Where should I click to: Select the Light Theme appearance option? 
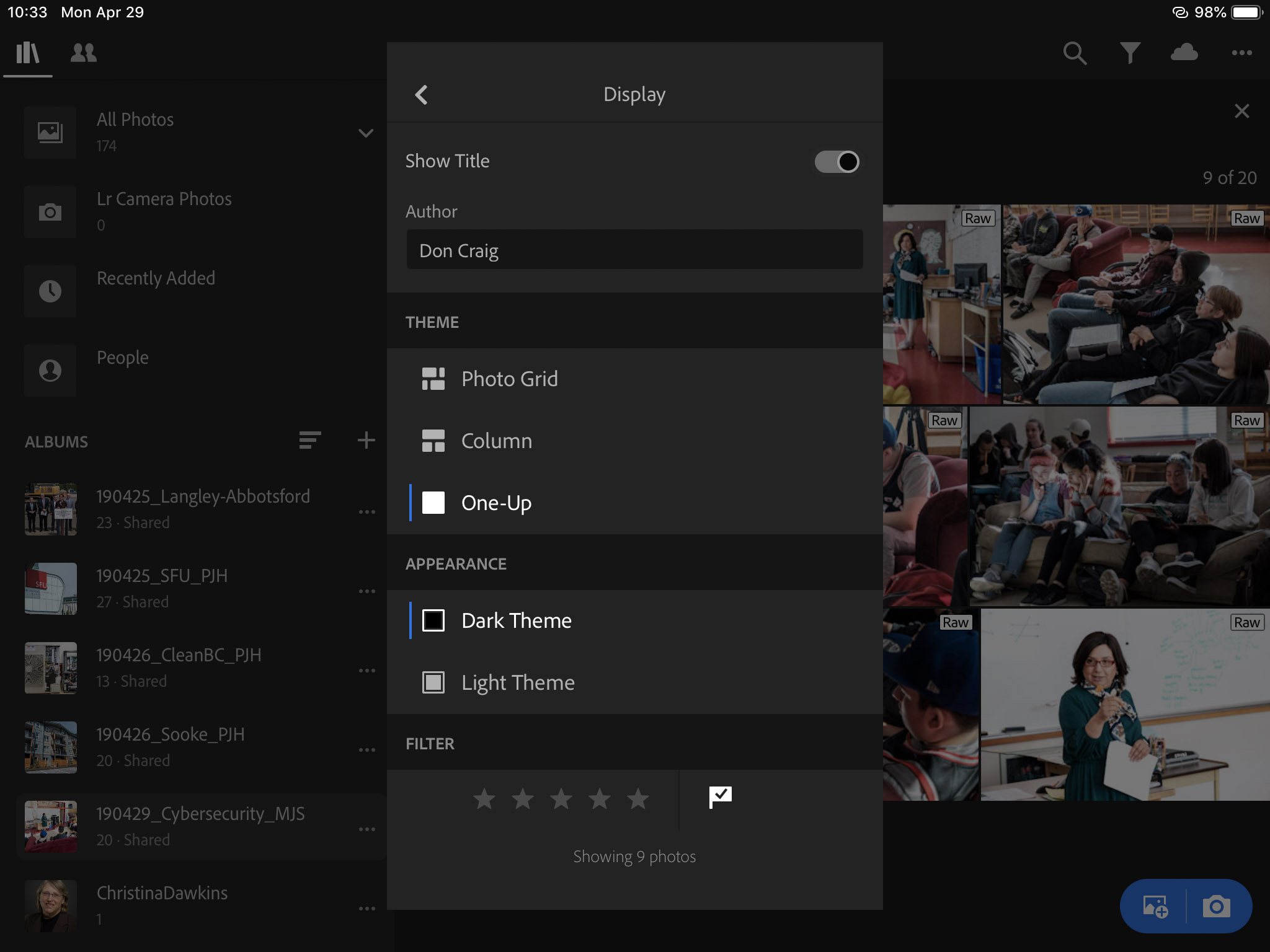(x=518, y=682)
